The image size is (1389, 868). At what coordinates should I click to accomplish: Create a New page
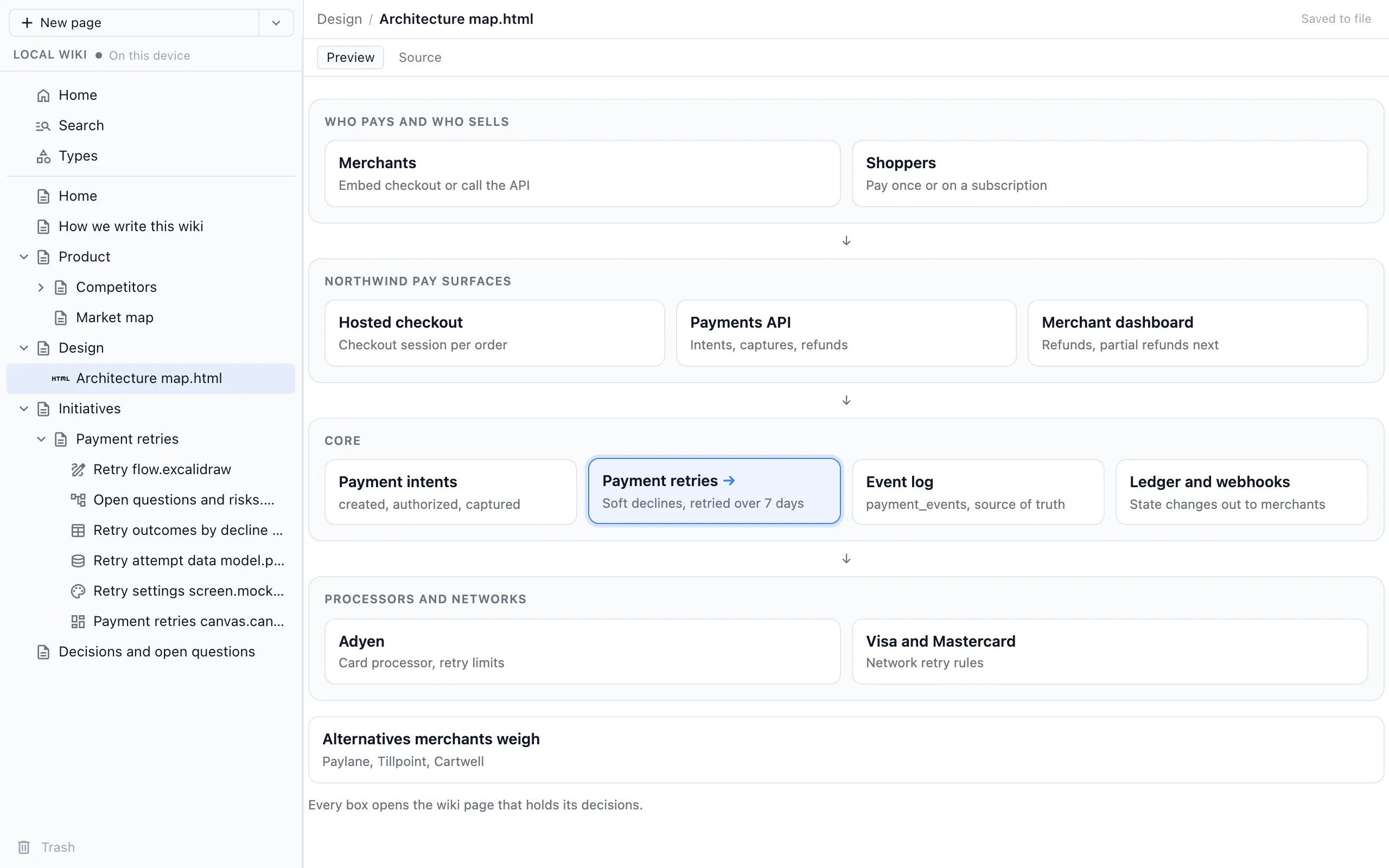[x=135, y=23]
